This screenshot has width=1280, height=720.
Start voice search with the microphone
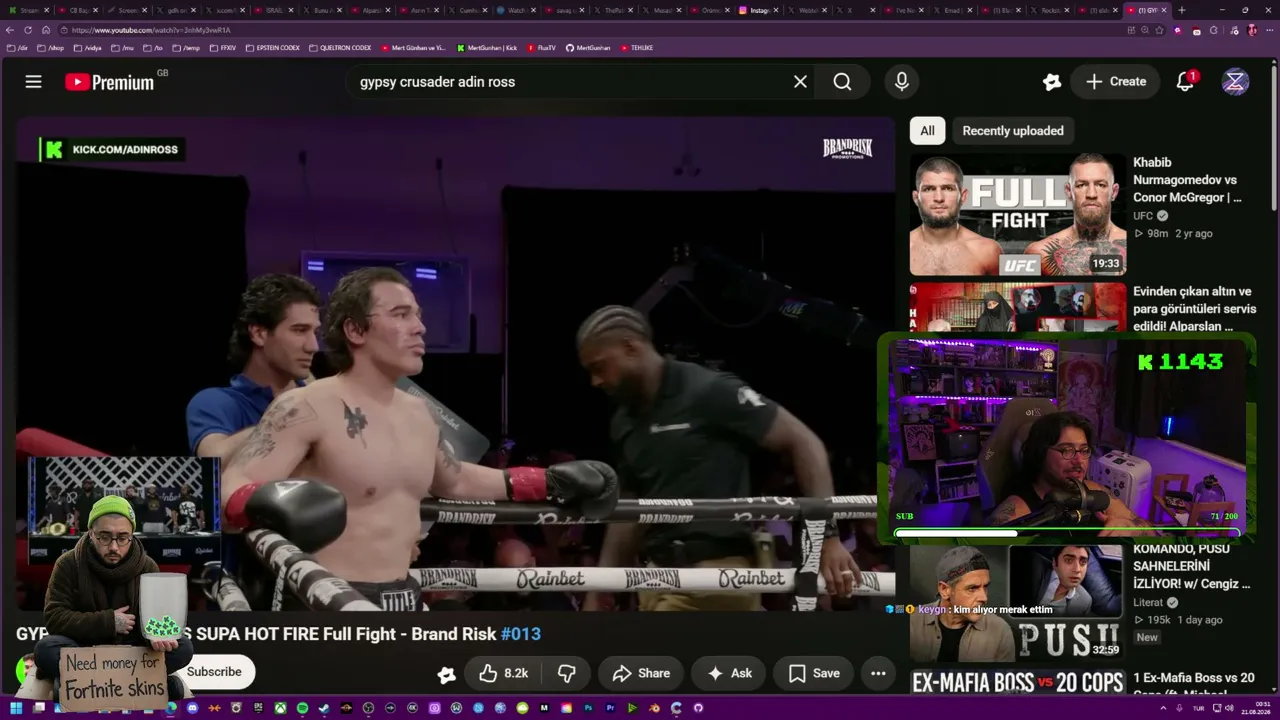[902, 82]
